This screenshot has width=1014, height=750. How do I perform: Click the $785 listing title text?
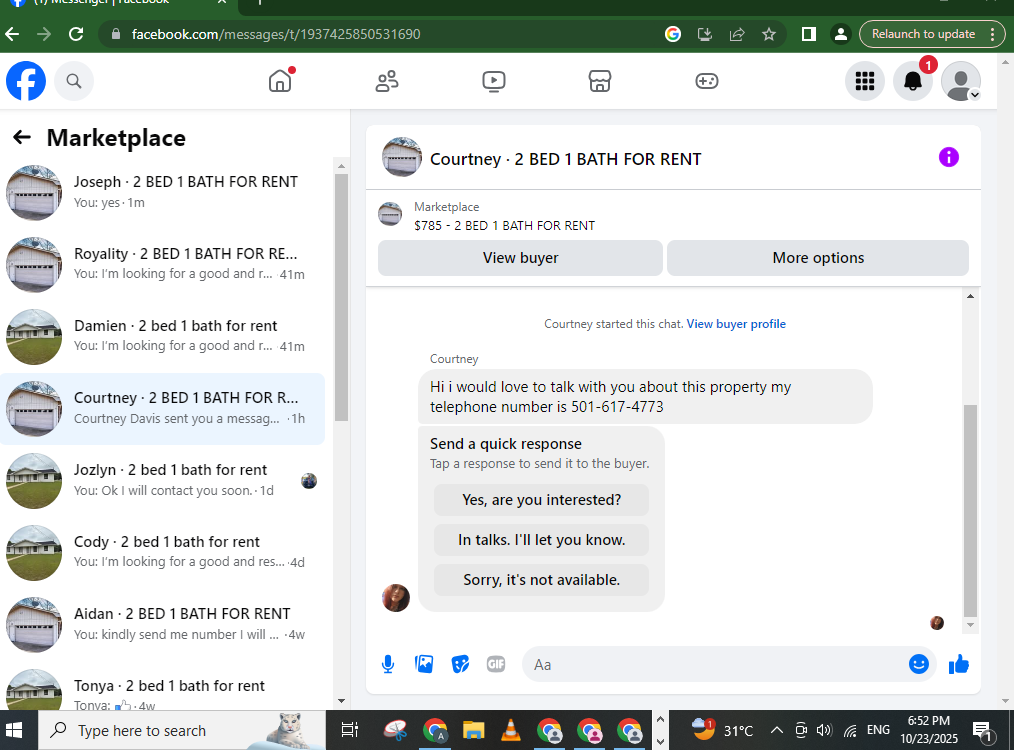[x=504, y=226]
